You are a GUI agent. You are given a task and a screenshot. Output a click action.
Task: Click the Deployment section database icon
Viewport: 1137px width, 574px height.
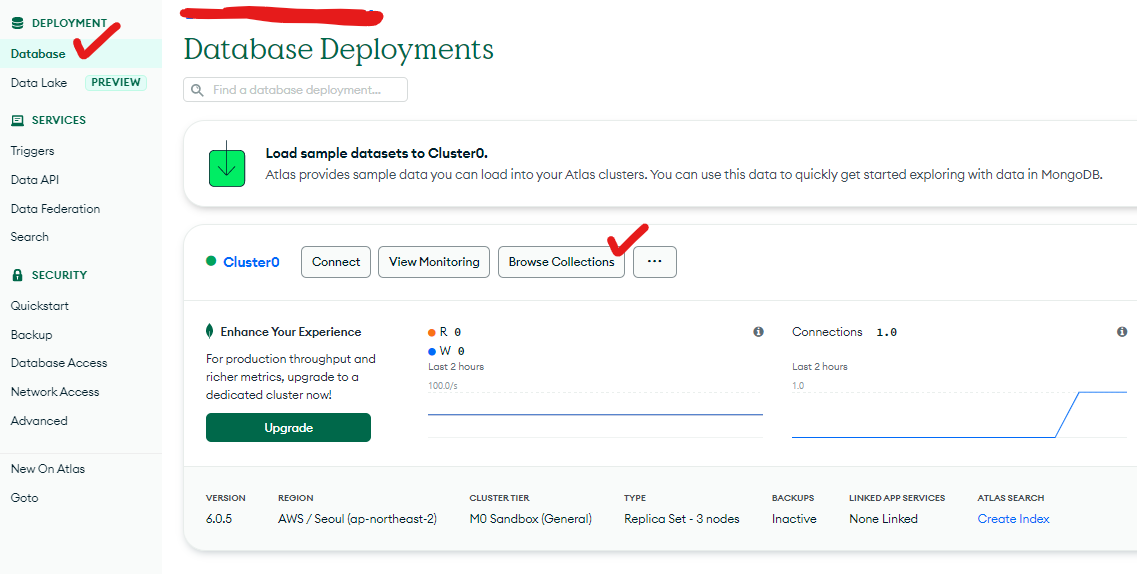[x=17, y=23]
